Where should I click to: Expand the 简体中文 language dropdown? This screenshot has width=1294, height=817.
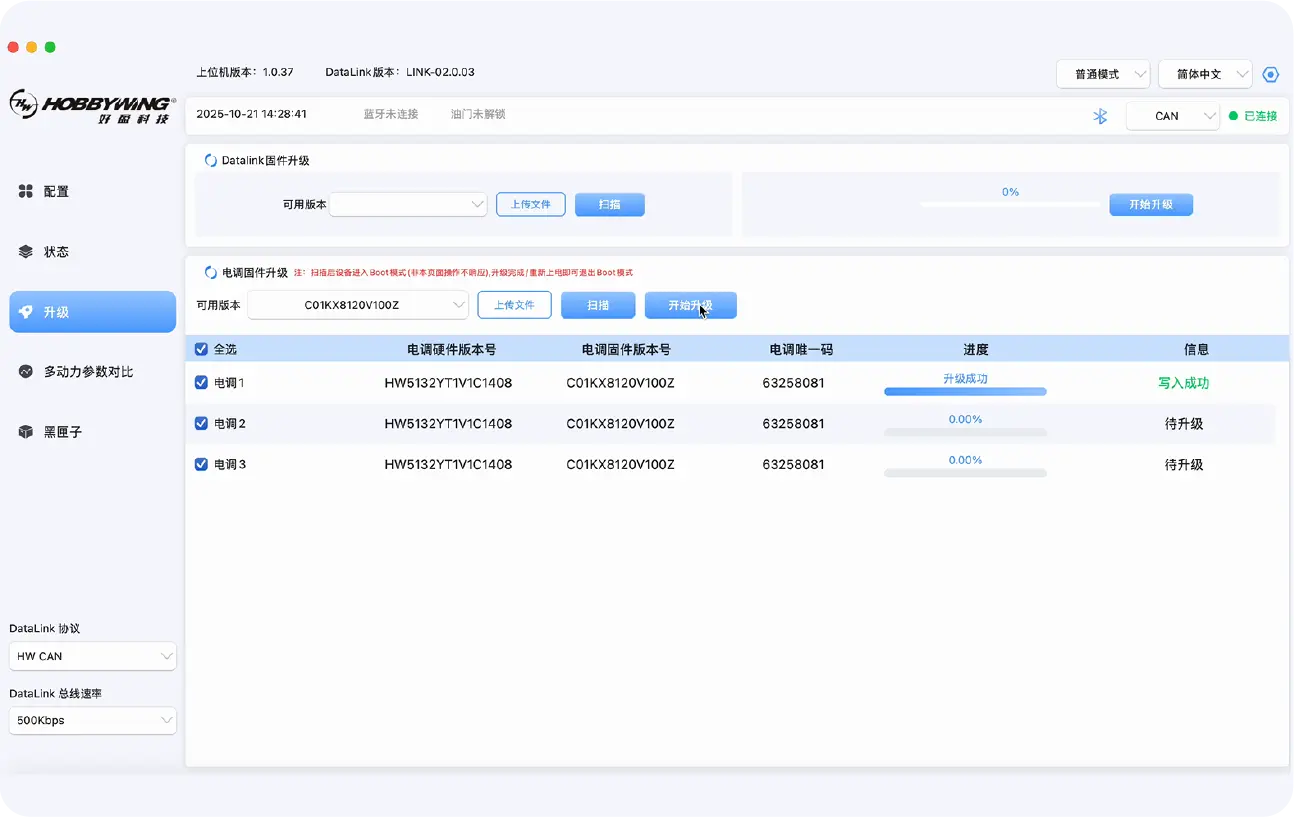coord(1204,75)
